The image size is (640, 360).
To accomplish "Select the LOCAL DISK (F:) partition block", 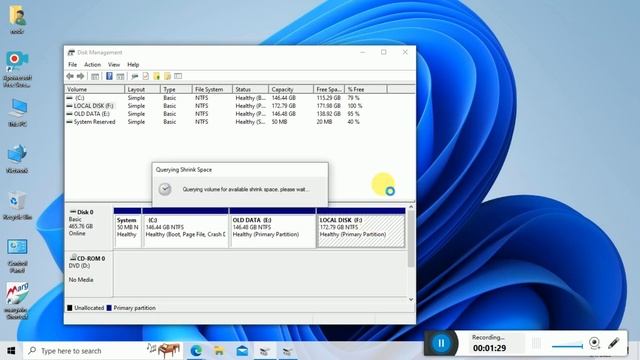I will click(x=361, y=228).
